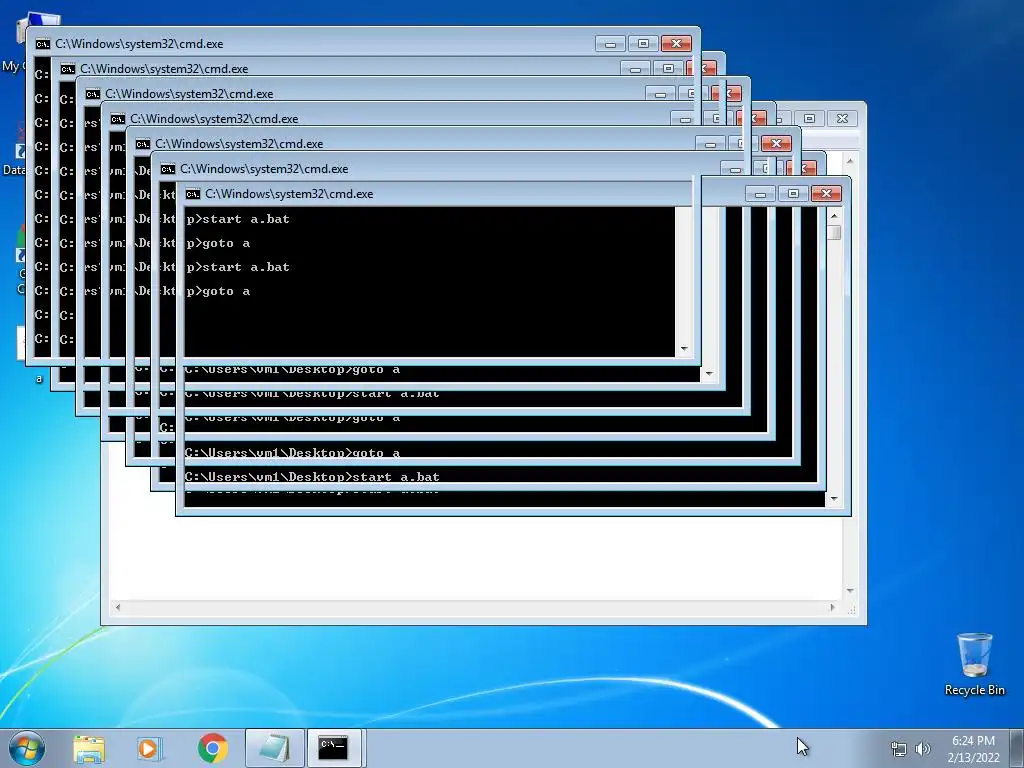Viewport: 1024px width, 768px height.
Task: Click the line 'C:\Users\vm1\Desktop>start a.bat'
Action: pos(312,477)
